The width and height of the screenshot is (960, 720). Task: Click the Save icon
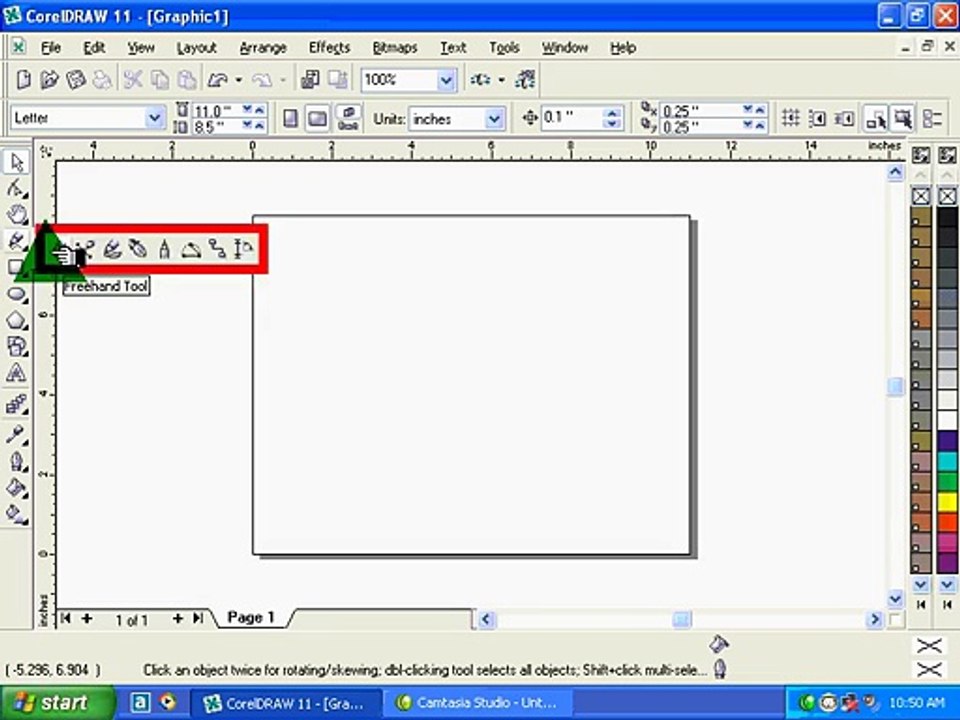(75, 80)
